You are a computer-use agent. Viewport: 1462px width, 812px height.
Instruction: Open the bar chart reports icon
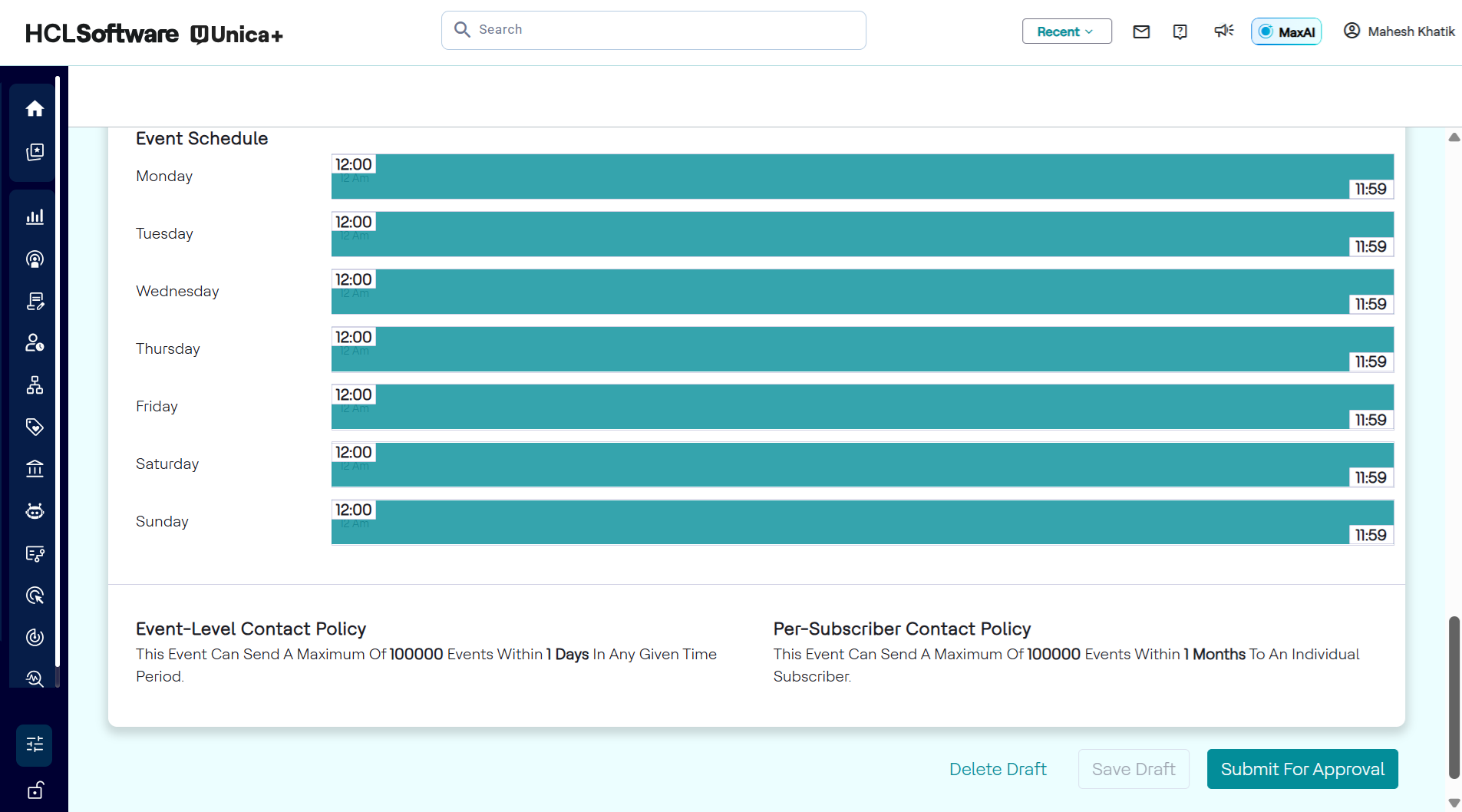[35, 217]
